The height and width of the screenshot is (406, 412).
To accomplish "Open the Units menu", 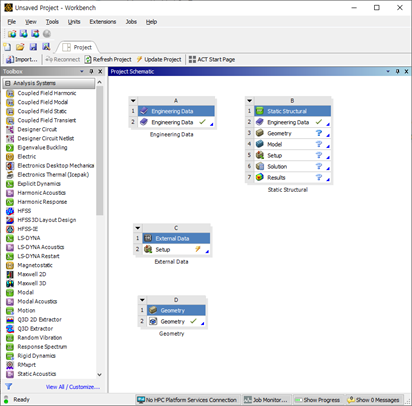I will (x=74, y=22).
